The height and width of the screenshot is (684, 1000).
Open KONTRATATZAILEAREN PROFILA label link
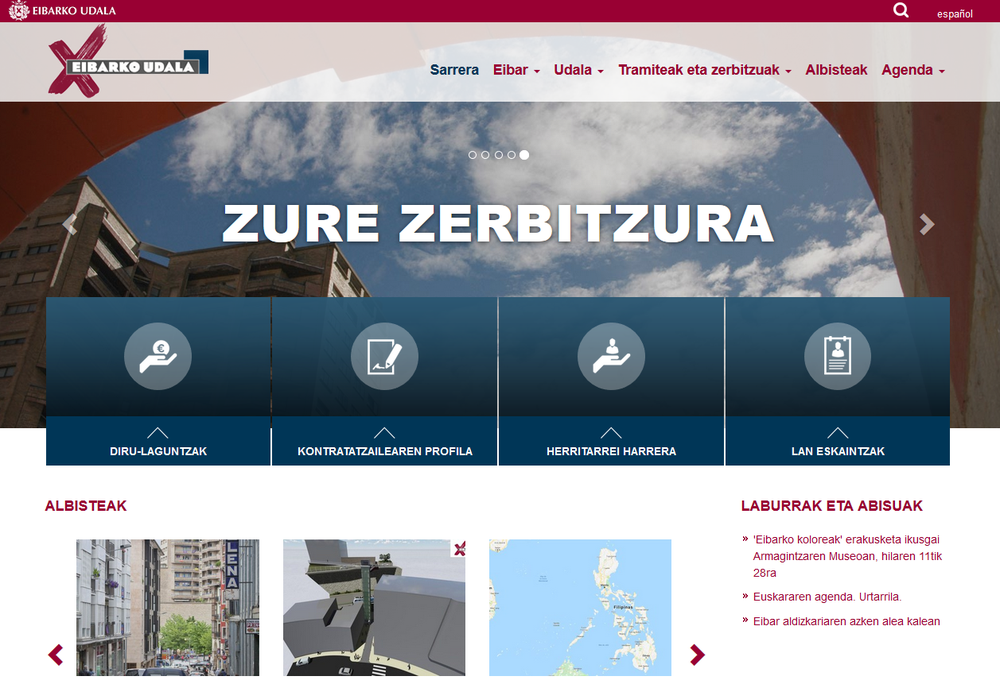385,451
